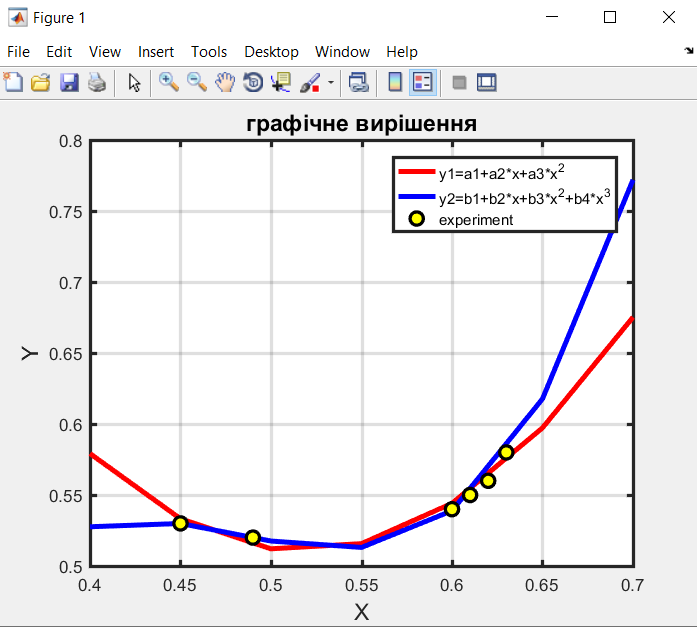Open the Desktop menu
This screenshot has width=697, height=627.
271,52
